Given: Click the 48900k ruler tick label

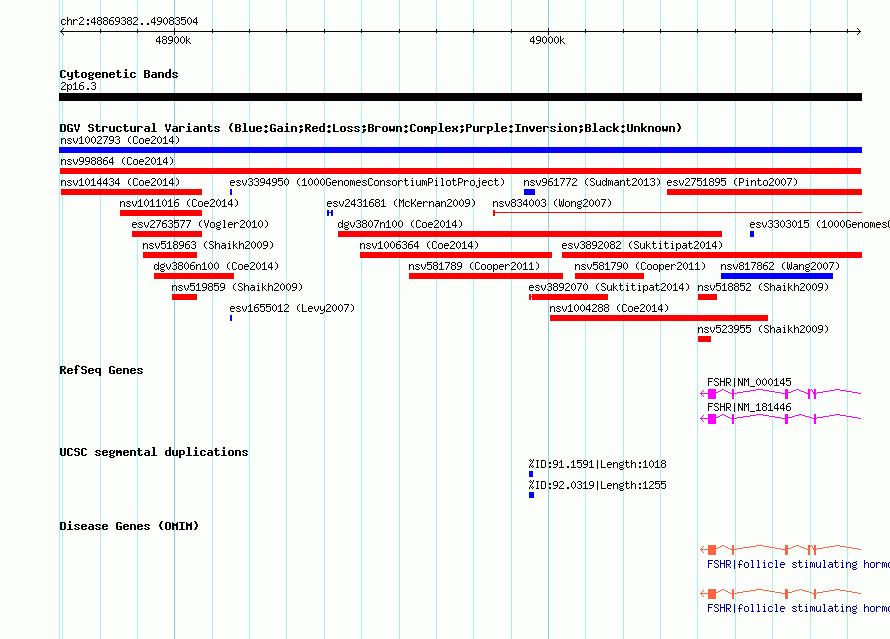Looking at the screenshot, I should [173, 40].
